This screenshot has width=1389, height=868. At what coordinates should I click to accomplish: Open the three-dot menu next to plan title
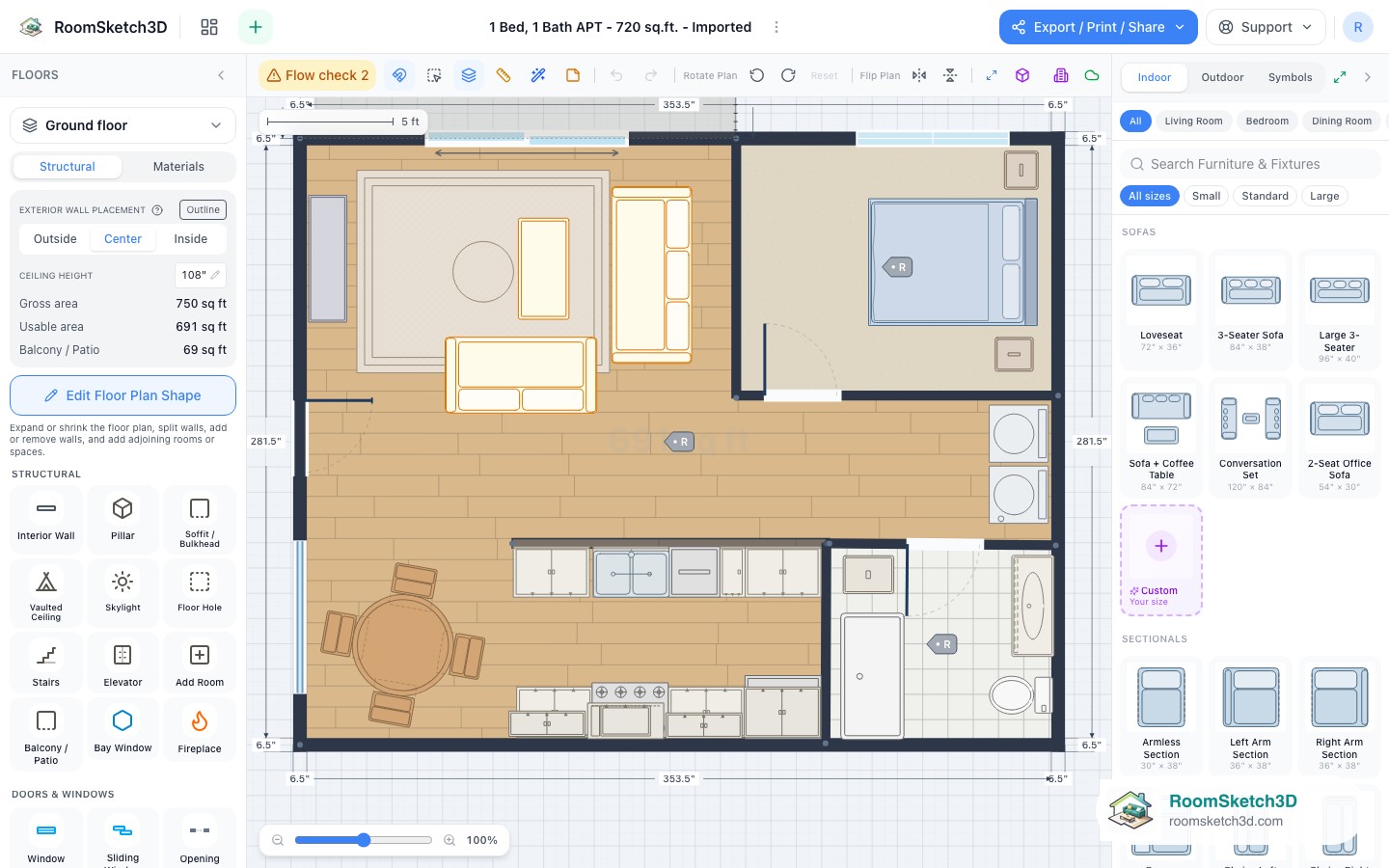coord(776,27)
